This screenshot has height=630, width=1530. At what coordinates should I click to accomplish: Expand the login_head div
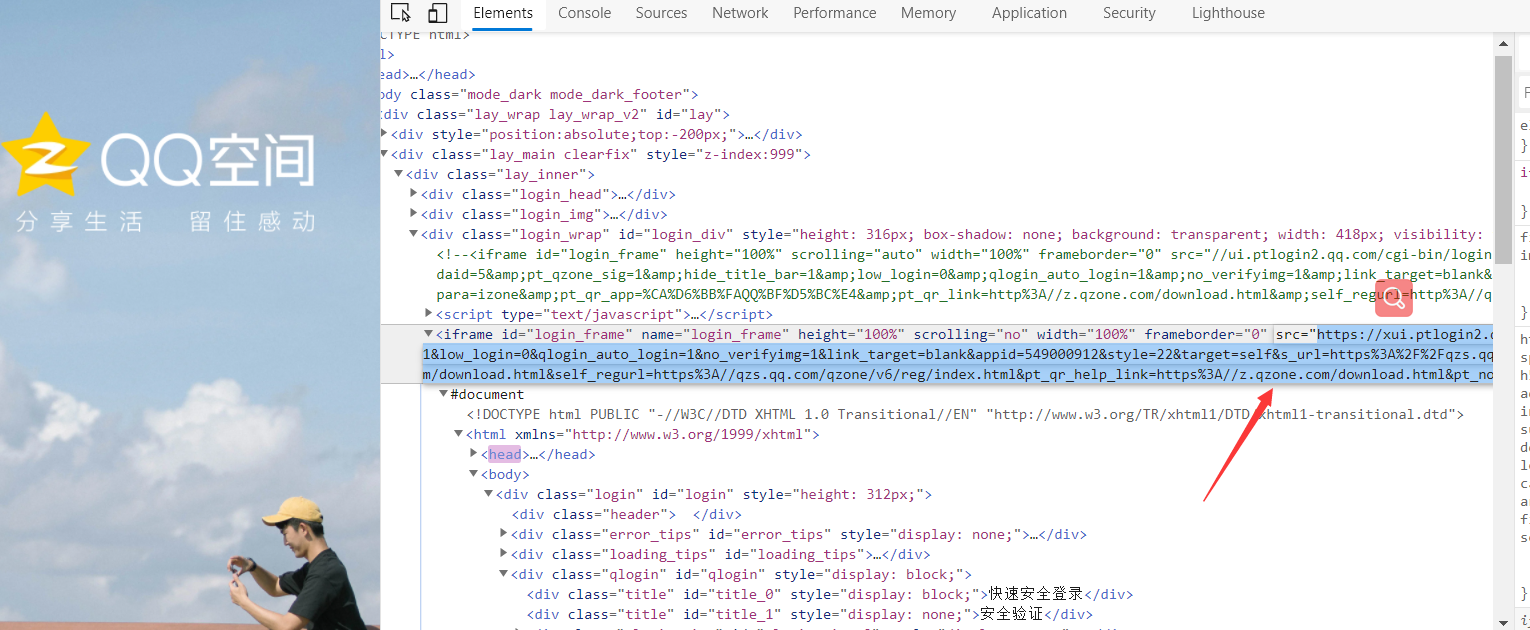click(415, 194)
